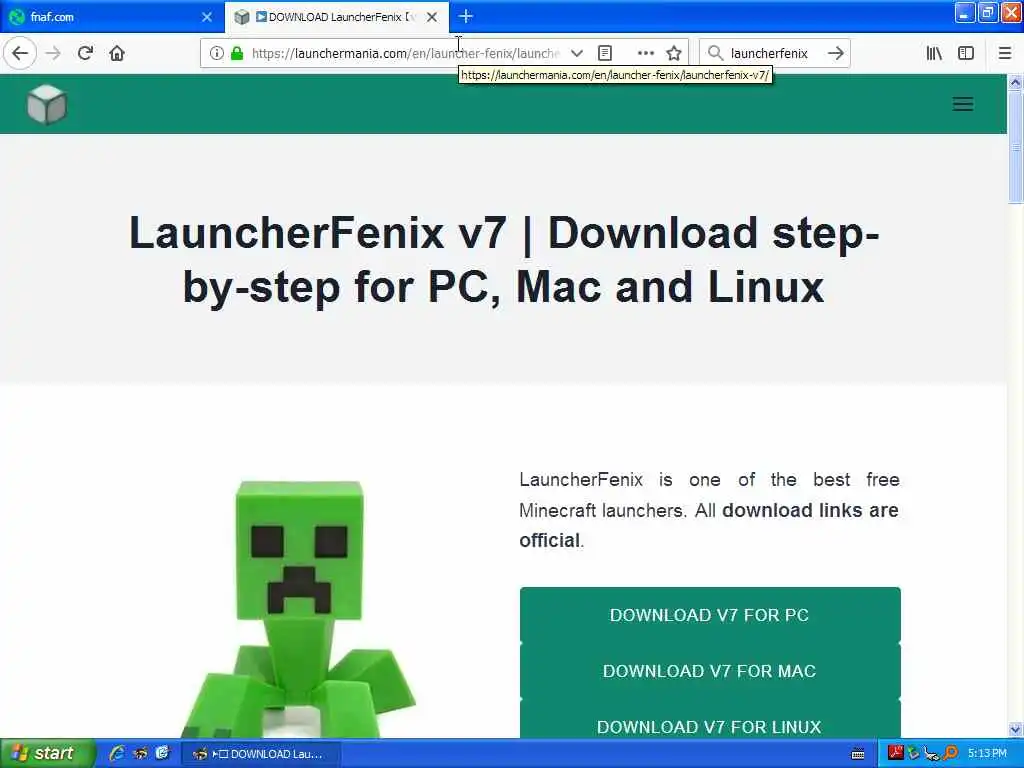1024x768 pixels.
Task: Reload the current page
Action: [x=85, y=53]
